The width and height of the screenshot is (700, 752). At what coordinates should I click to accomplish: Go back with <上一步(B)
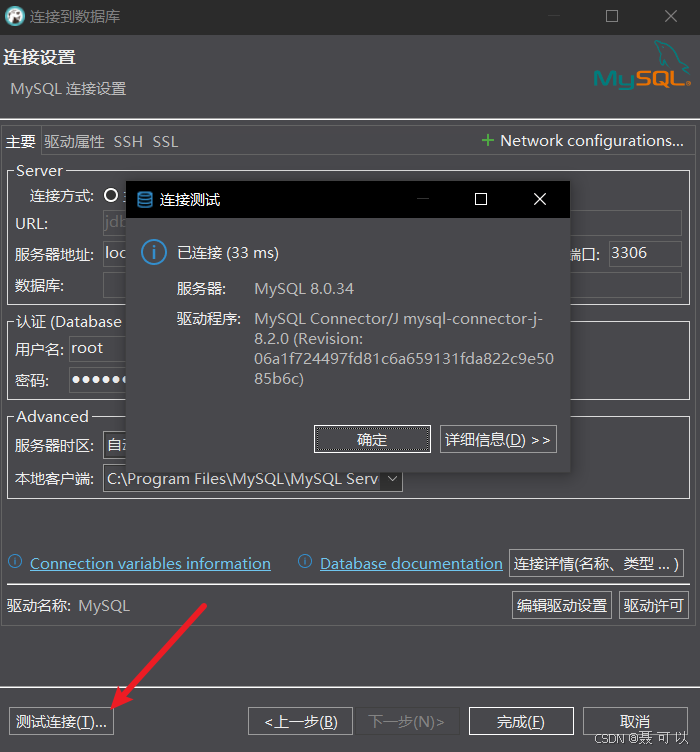(301, 721)
